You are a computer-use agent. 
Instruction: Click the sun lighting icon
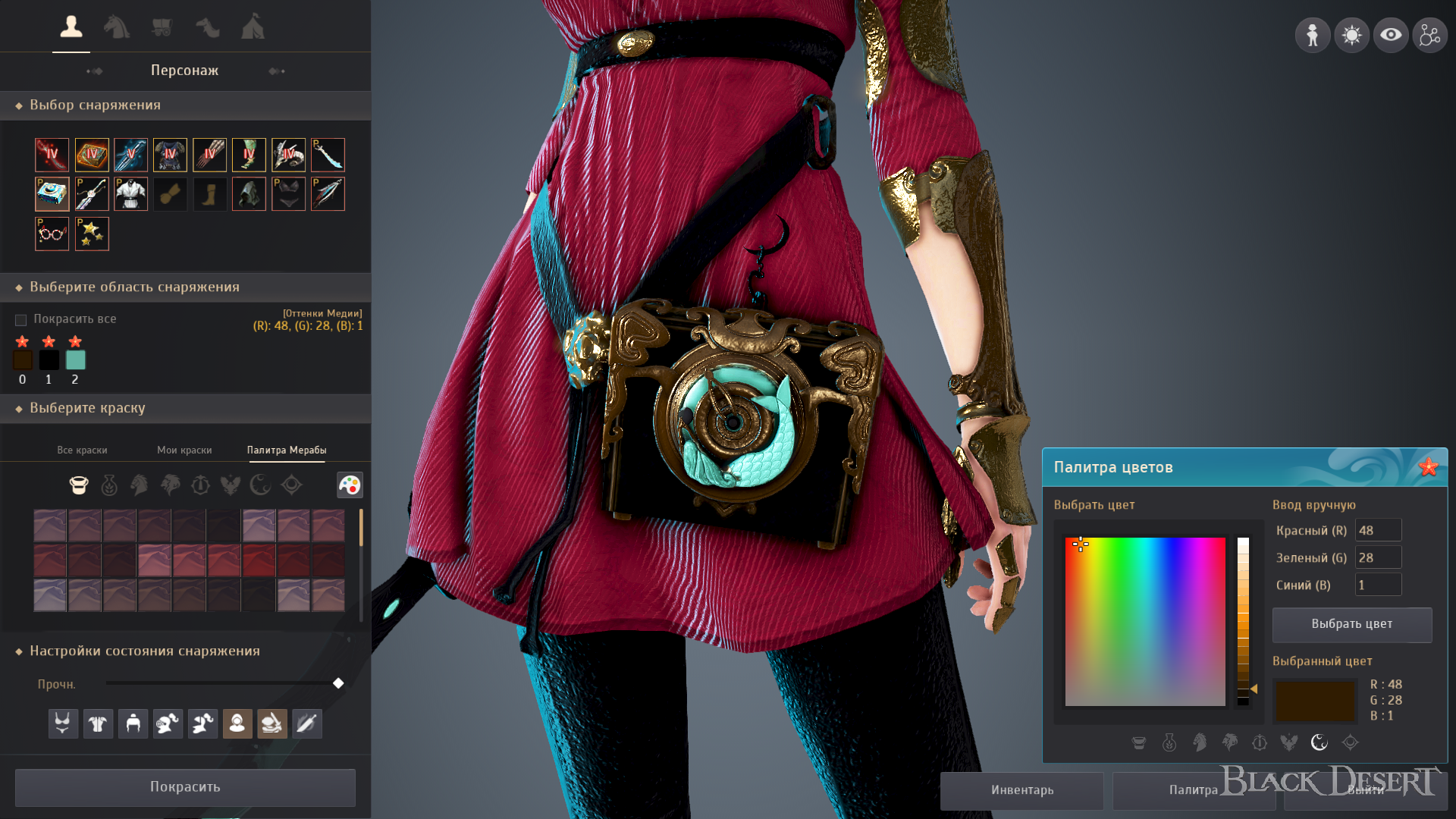[1351, 36]
